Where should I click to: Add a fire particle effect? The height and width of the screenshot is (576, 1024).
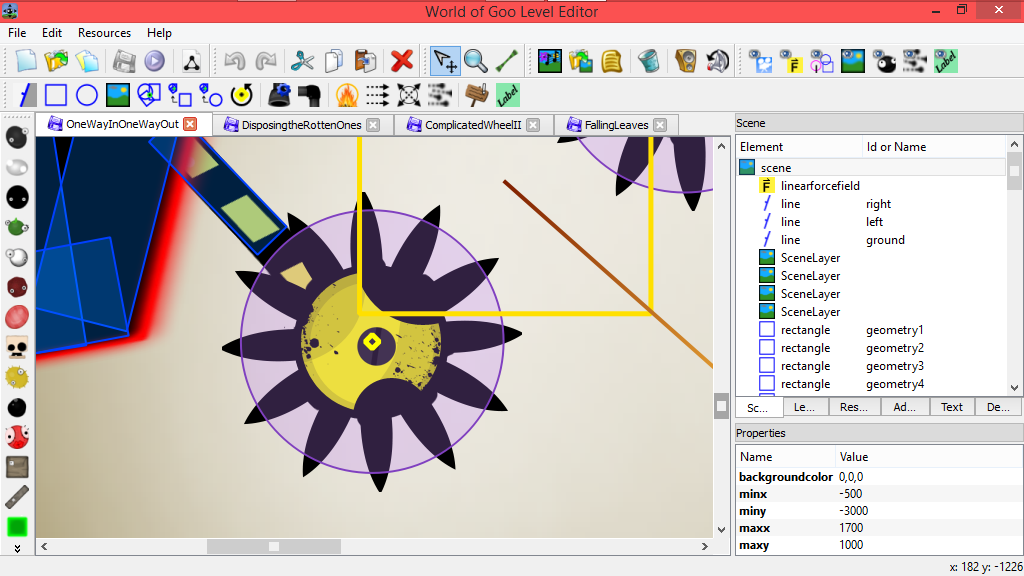coord(347,95)
